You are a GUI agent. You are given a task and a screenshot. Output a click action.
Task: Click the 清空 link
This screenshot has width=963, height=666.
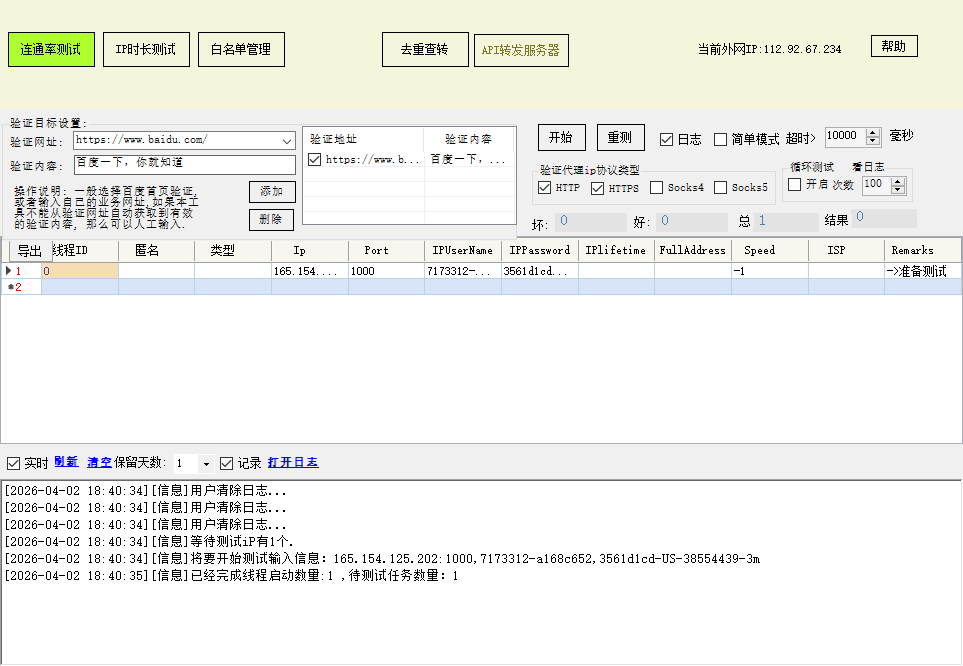coord(99,463)
